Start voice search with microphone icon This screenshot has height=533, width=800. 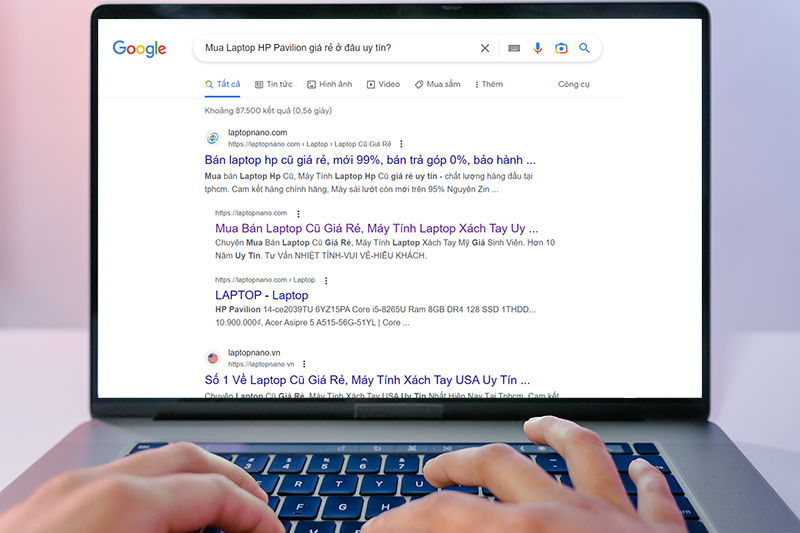(537, 48)
